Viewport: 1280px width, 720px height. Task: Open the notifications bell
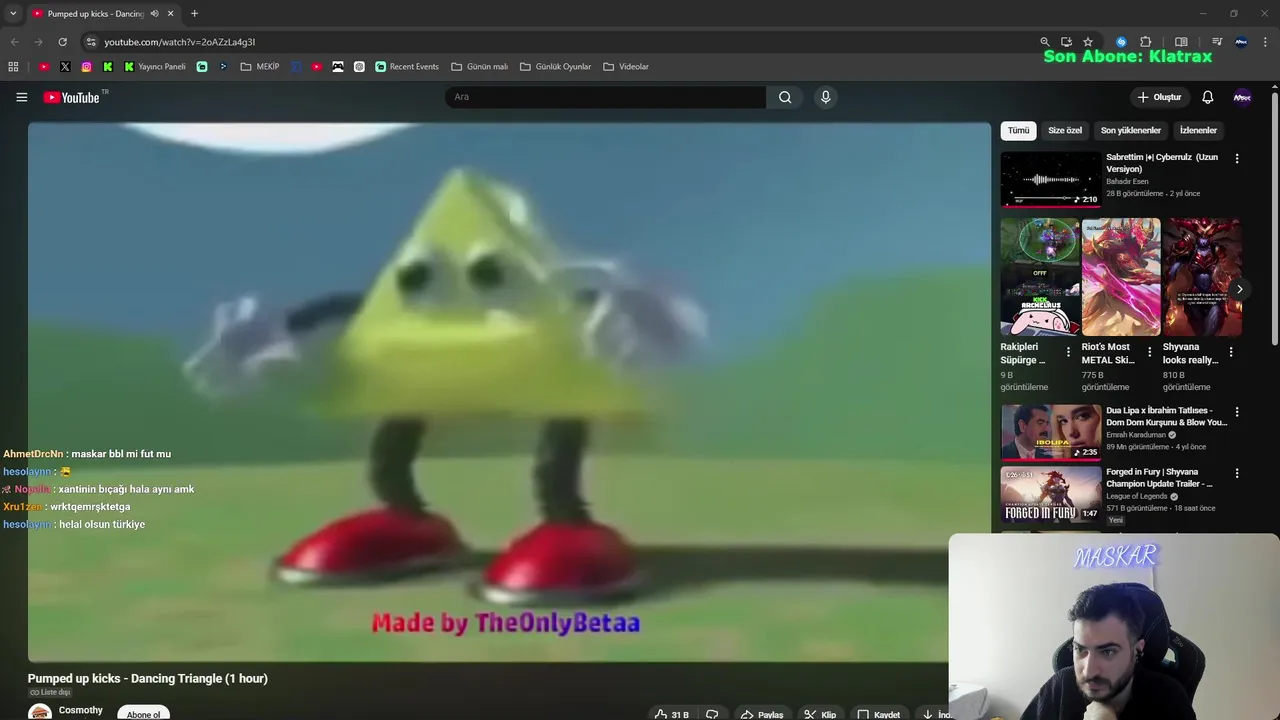[x=1207, y=97]
